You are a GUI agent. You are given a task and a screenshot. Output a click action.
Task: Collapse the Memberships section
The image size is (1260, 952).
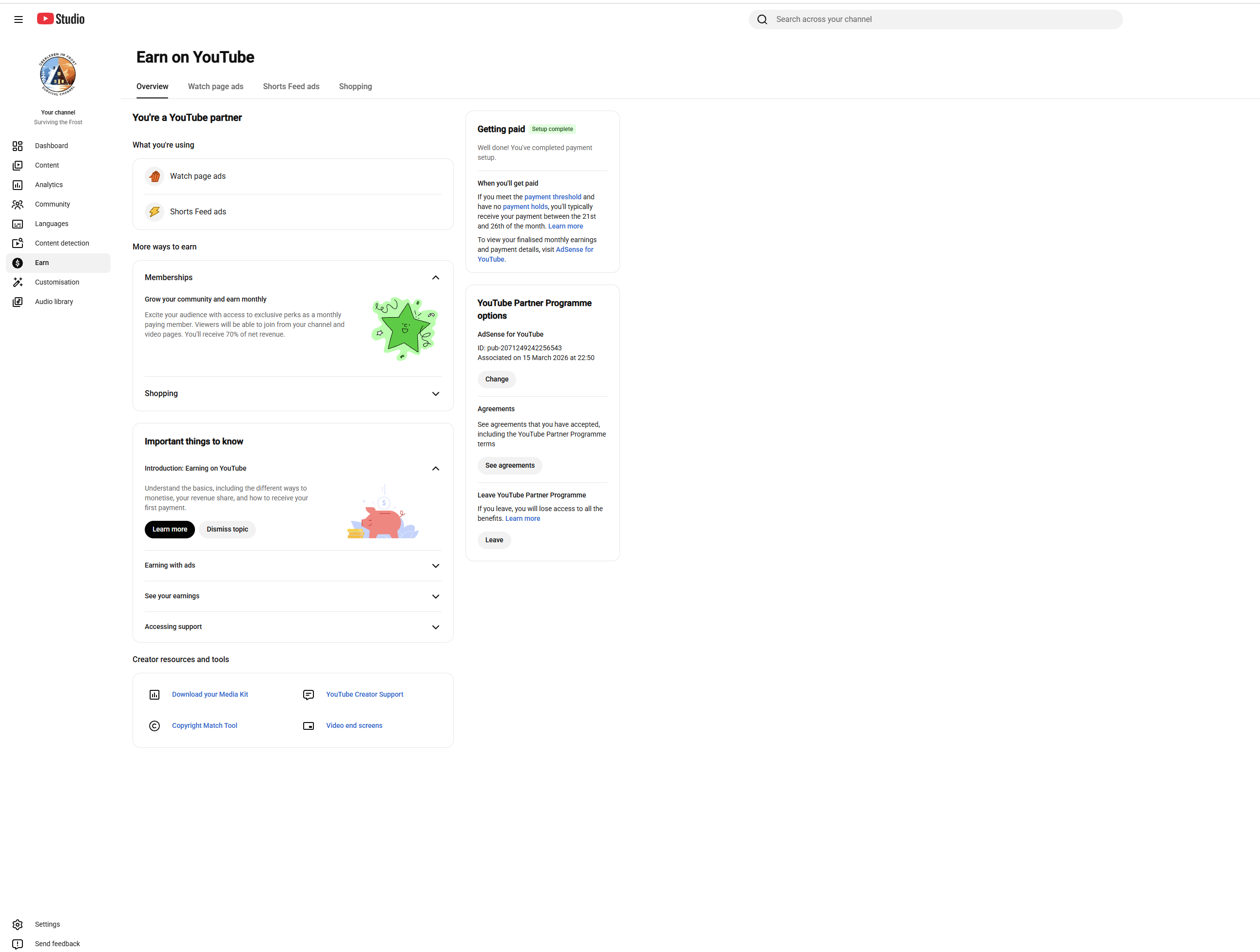(435, 278)
